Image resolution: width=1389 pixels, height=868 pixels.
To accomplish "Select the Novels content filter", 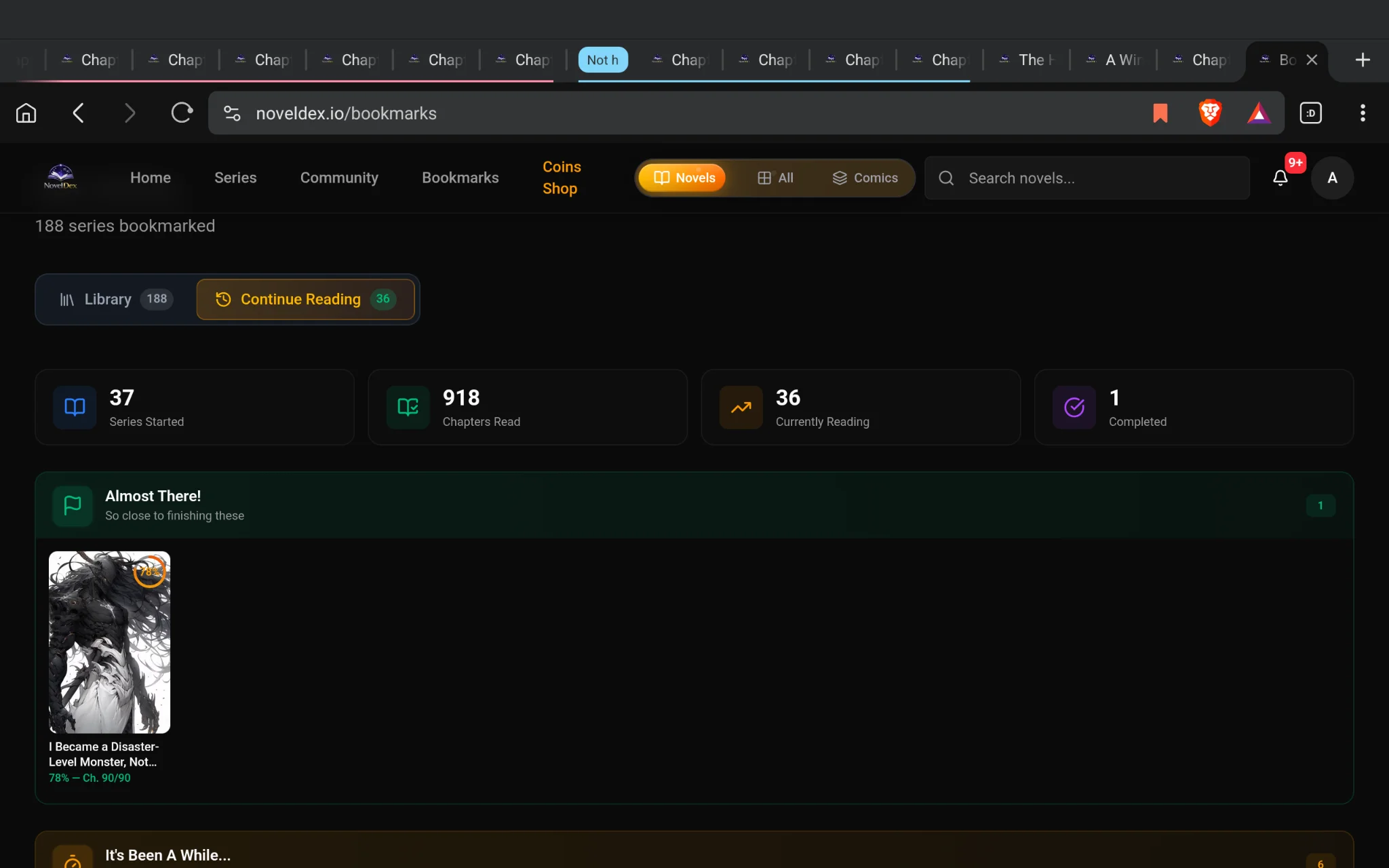I will 683,178.
